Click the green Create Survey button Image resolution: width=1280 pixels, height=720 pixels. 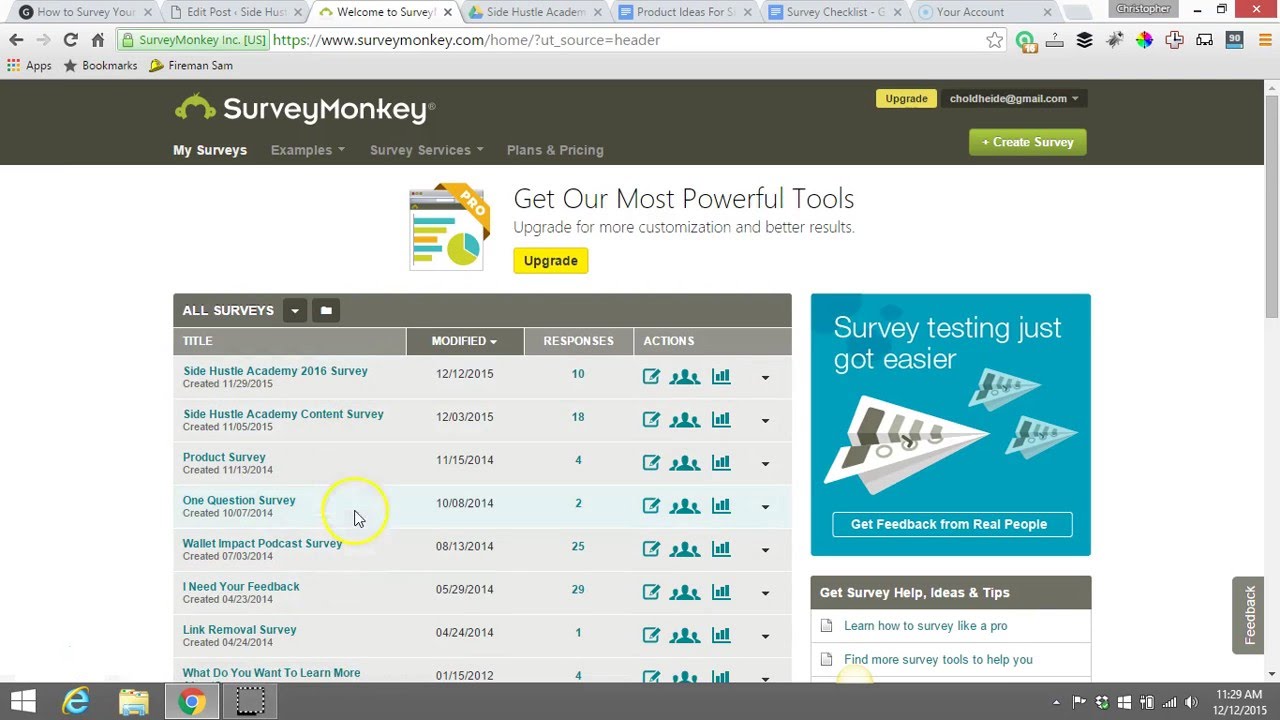coord(1027,142)
